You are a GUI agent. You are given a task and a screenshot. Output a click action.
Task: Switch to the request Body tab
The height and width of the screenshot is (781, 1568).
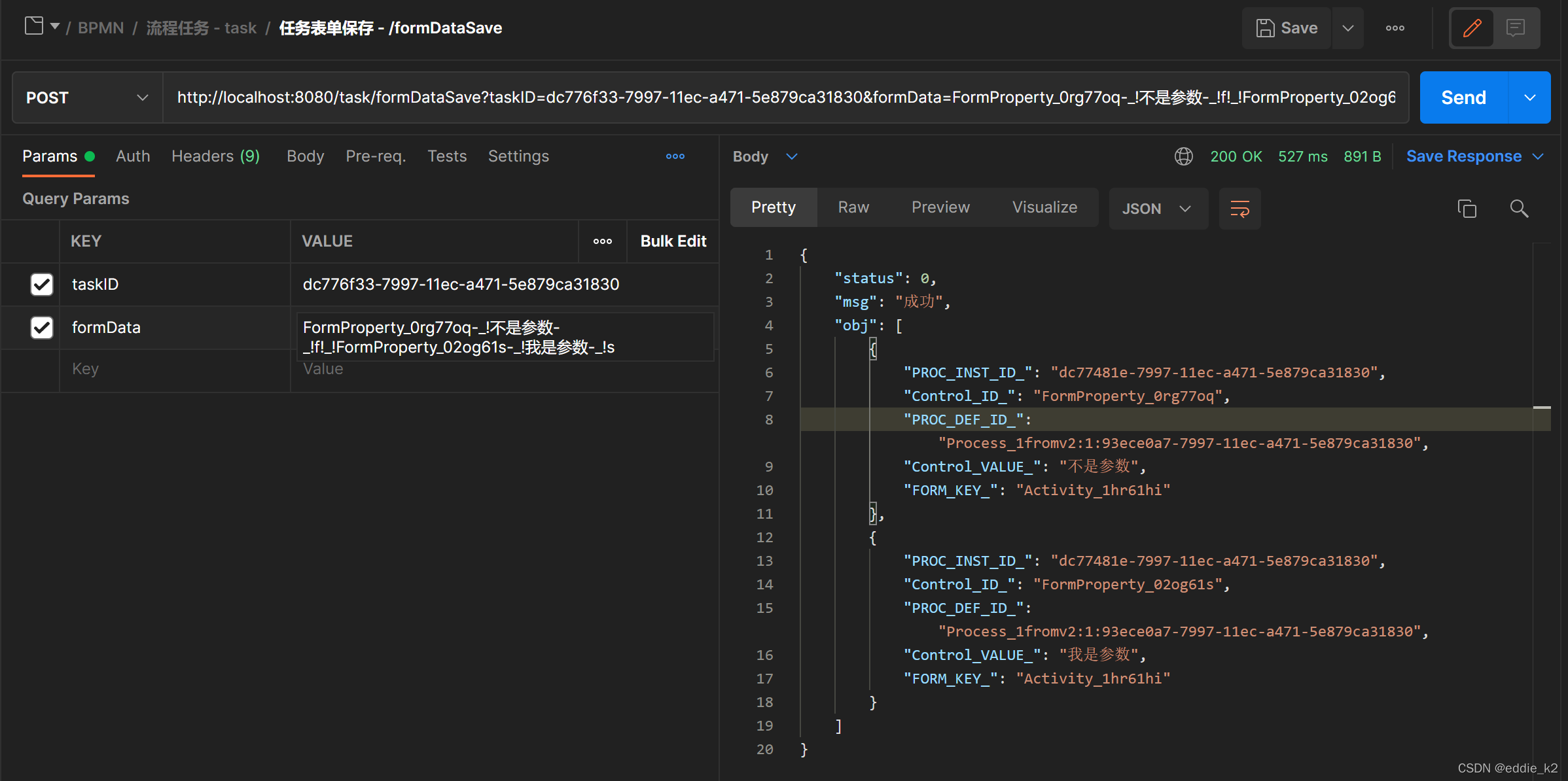point(306,156)
